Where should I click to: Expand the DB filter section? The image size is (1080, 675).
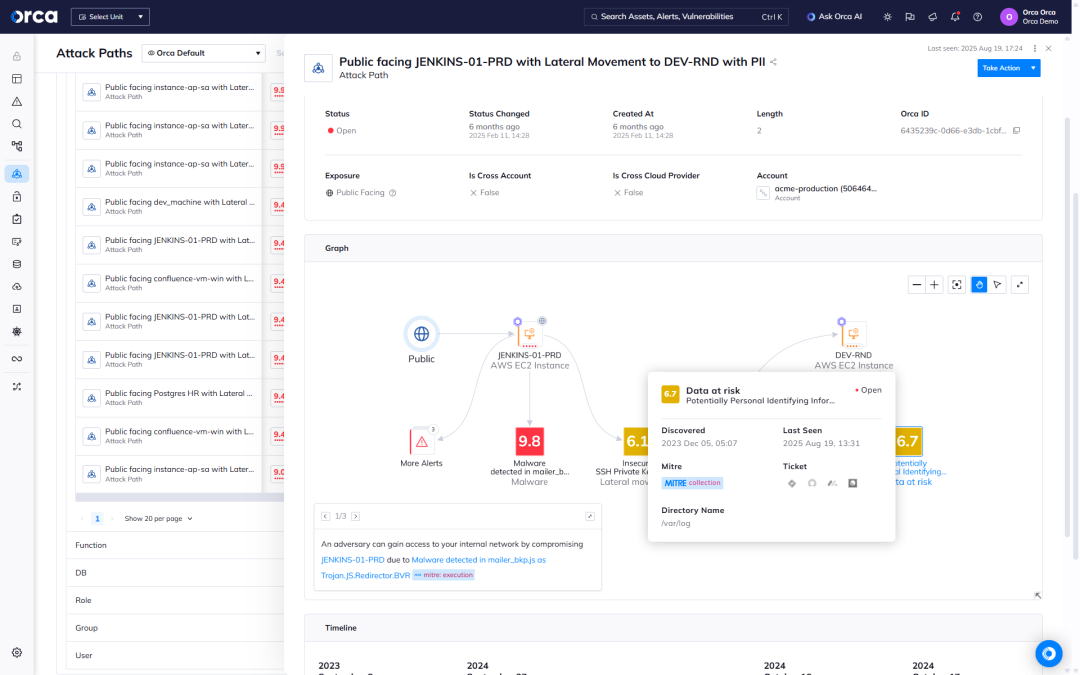[175, 572]
